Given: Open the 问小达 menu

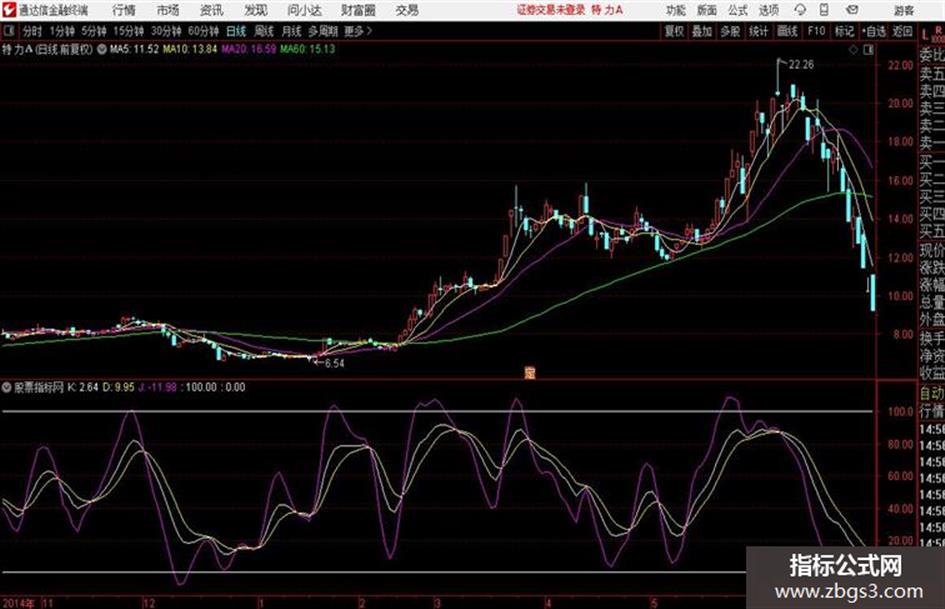Looking at the screenshot, I should 304,10.
